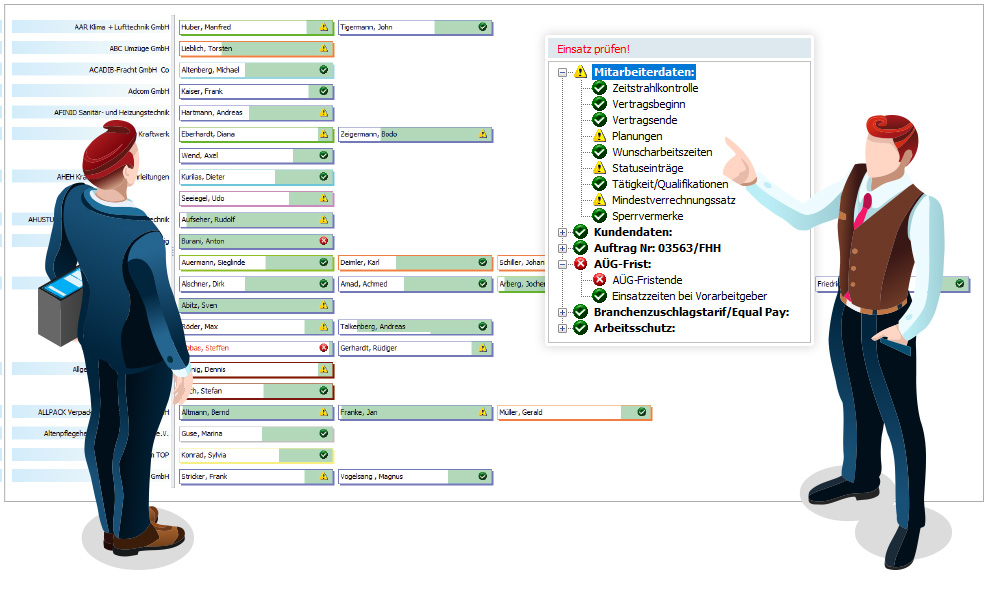Click the warning icon on Huber, Manfred's bar
Screen dimensions: 989x596
[323, 28]
